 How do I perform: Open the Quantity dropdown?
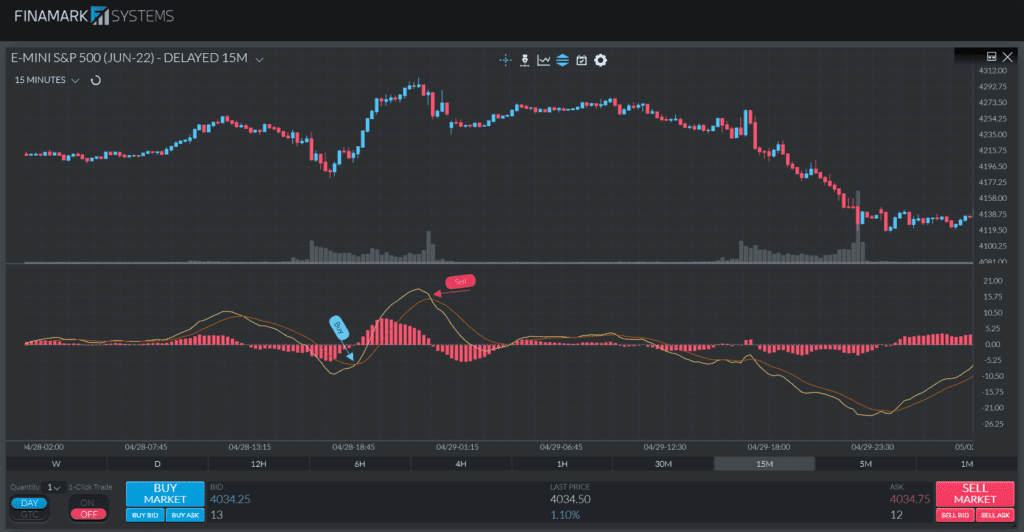click(x=53, y=488)
